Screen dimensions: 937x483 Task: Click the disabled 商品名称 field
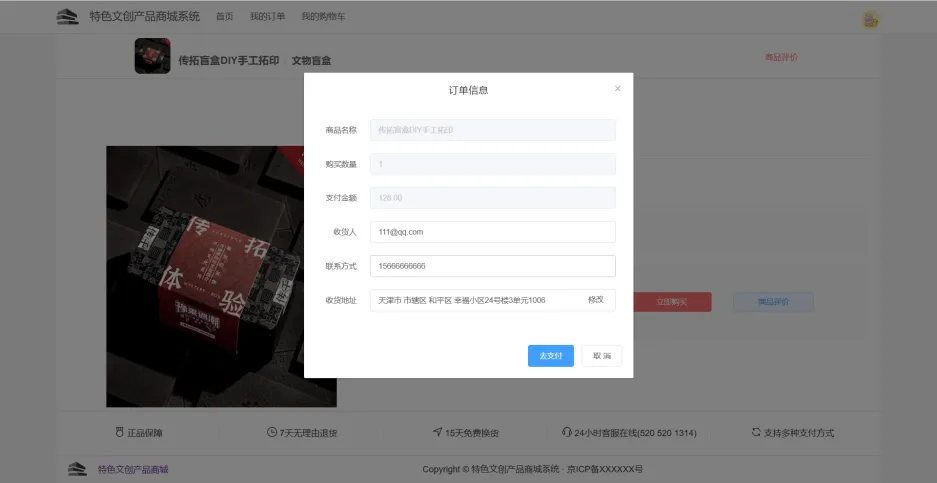tap(492, 130)
